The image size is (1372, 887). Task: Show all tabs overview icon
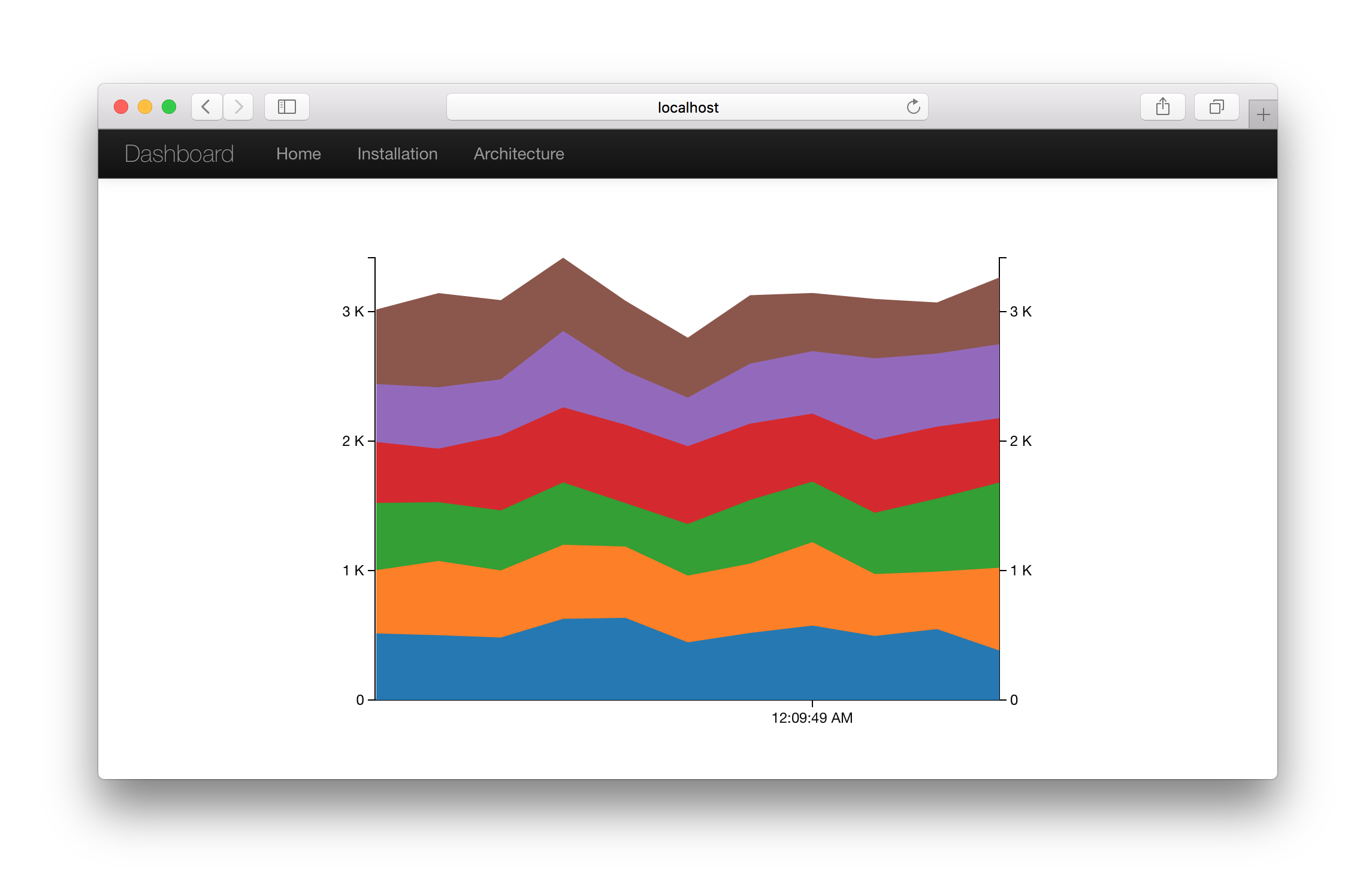pos(1216,107)
